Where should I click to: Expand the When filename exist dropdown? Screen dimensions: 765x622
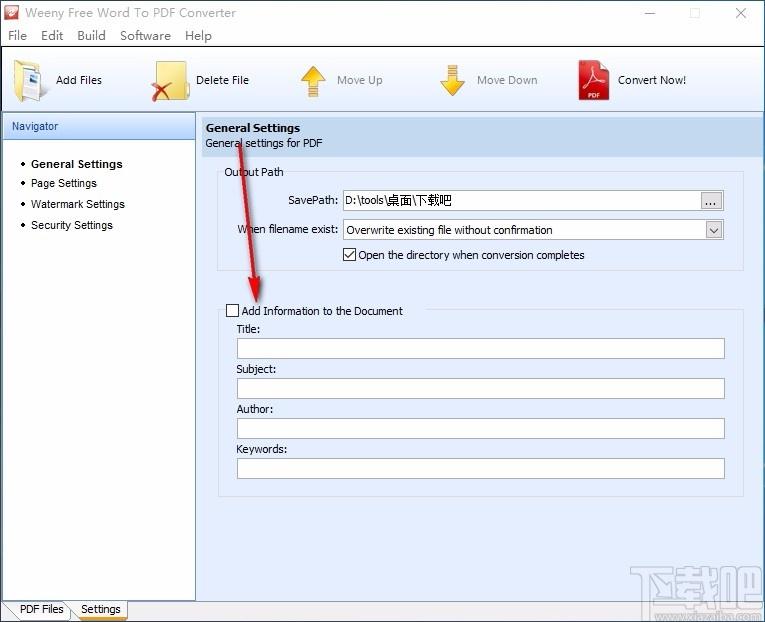(714, 230)
